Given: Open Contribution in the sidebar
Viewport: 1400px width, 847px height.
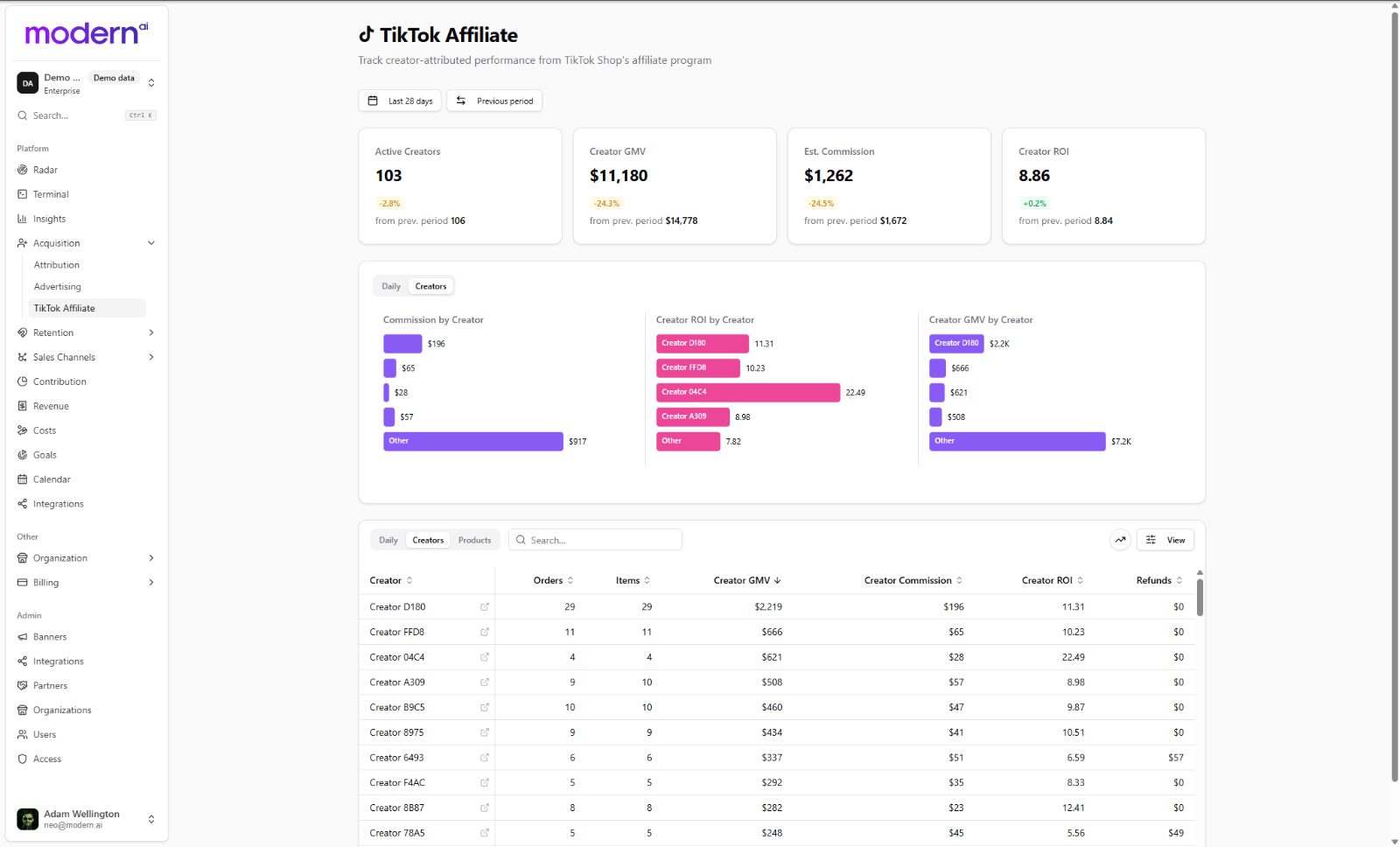Looking at the screenshot, I should pyautogui.click(x=59, y=381).
